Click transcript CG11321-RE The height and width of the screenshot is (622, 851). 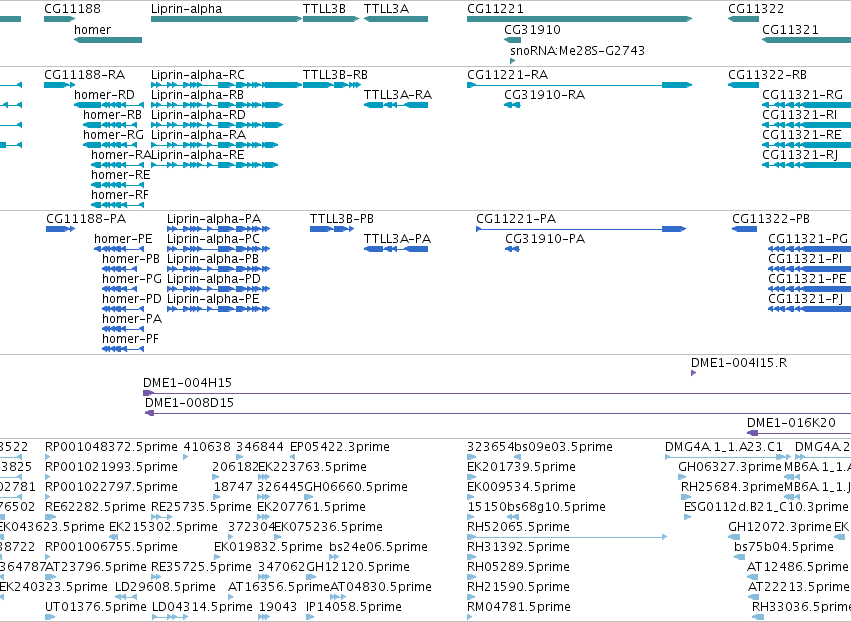coord(802,135)
